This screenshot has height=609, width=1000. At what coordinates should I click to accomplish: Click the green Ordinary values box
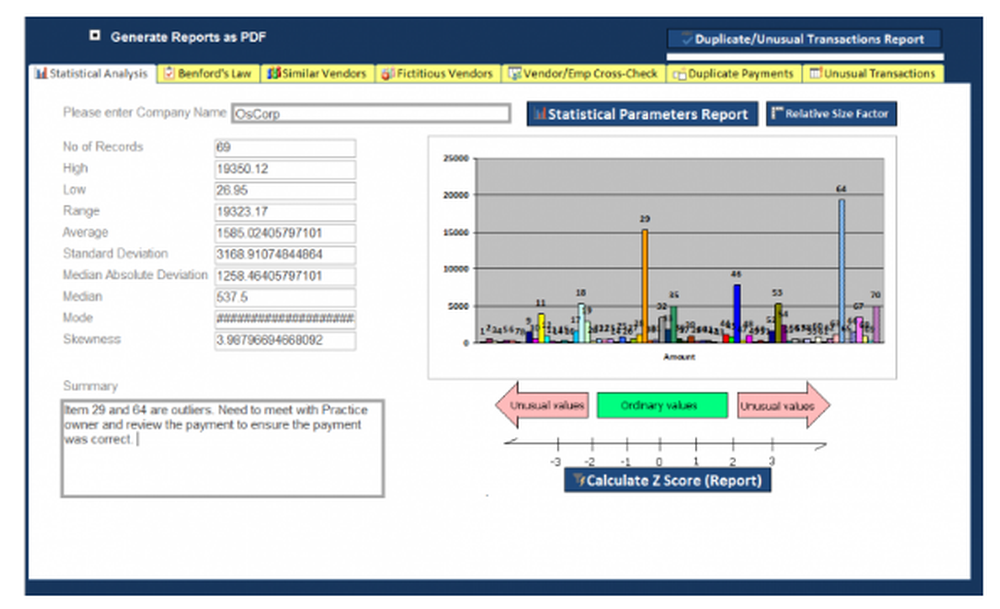[662, 406]
